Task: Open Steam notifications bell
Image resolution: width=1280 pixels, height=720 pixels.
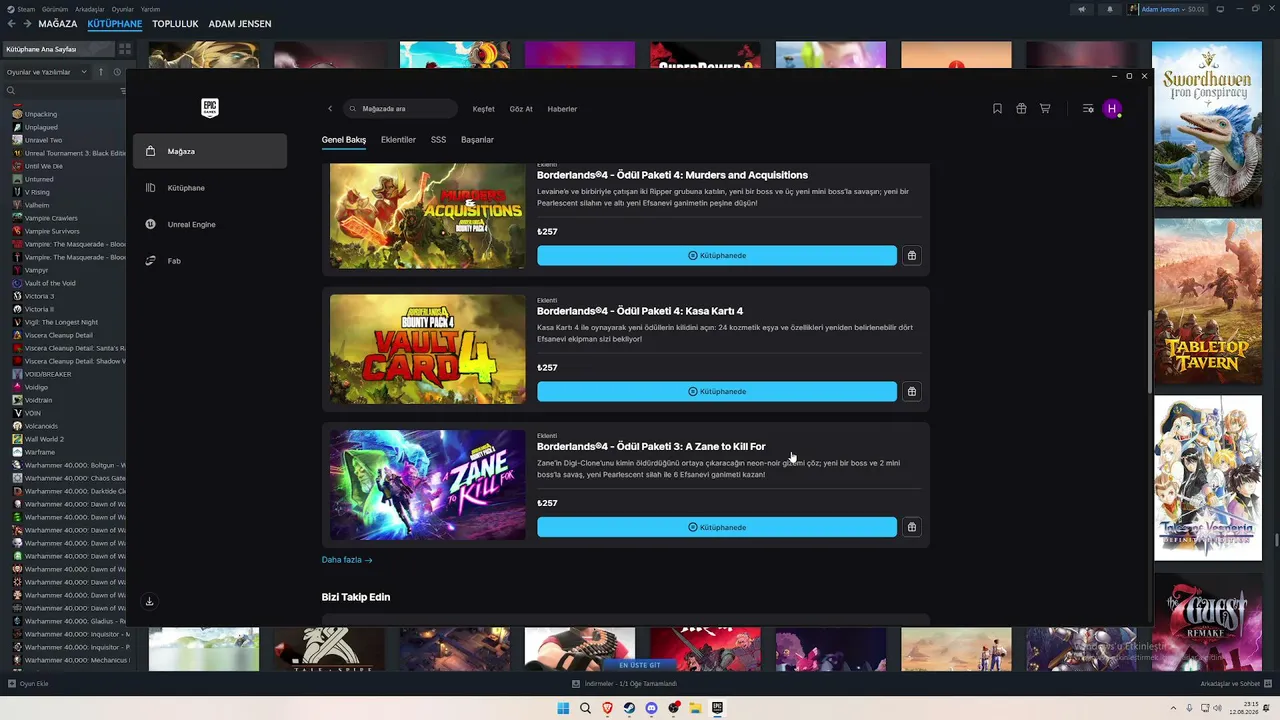Action: click(1109, 9)
